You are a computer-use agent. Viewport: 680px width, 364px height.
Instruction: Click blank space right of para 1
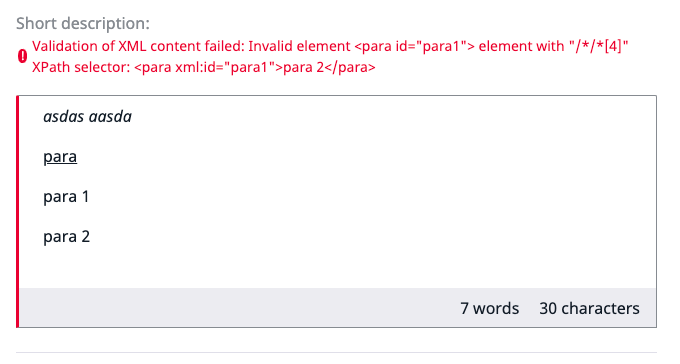tap(369, 197)
